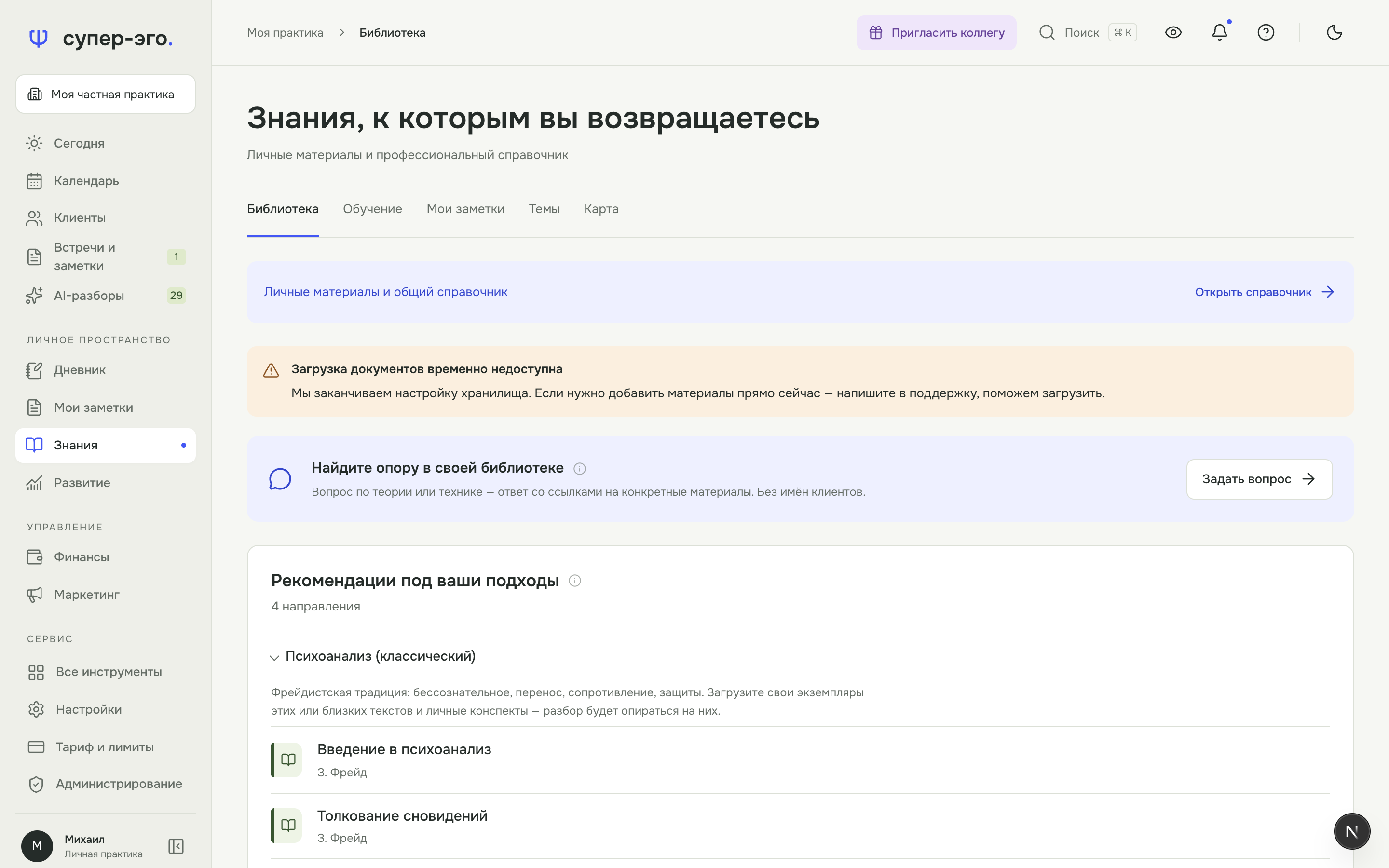This screenshot has height=868, width=1389.
Task: Open Встречи и заметки
Action: click(x=106, y=257)
